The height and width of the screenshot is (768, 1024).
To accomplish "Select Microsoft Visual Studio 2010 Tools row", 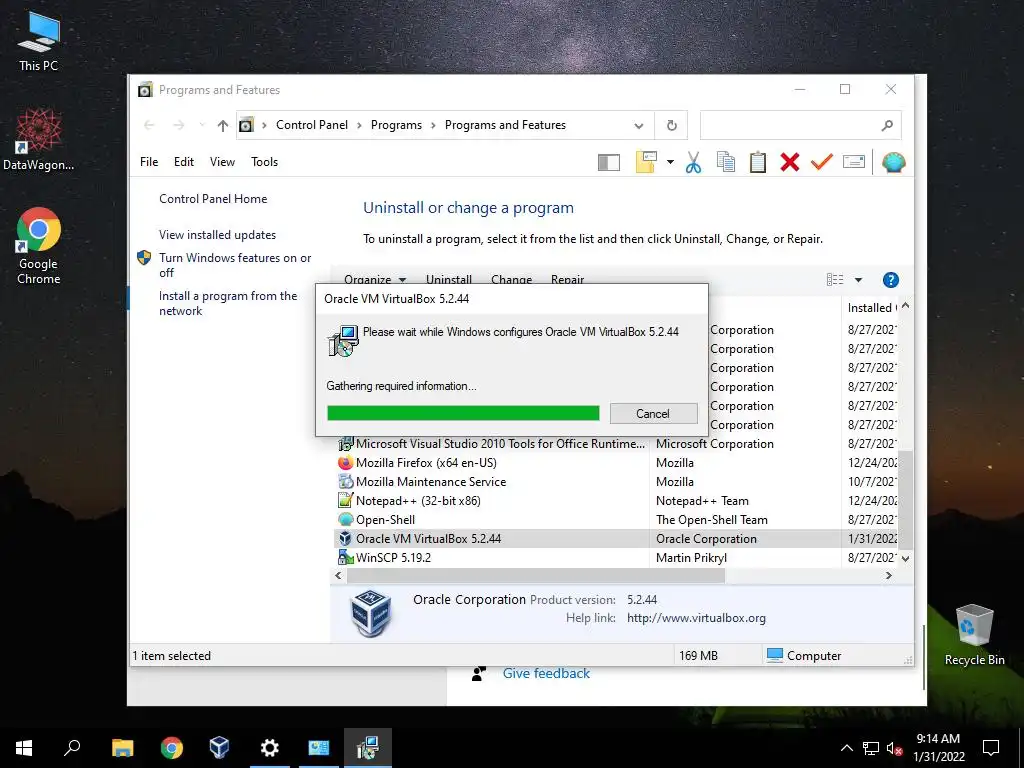I will point(616,443).
